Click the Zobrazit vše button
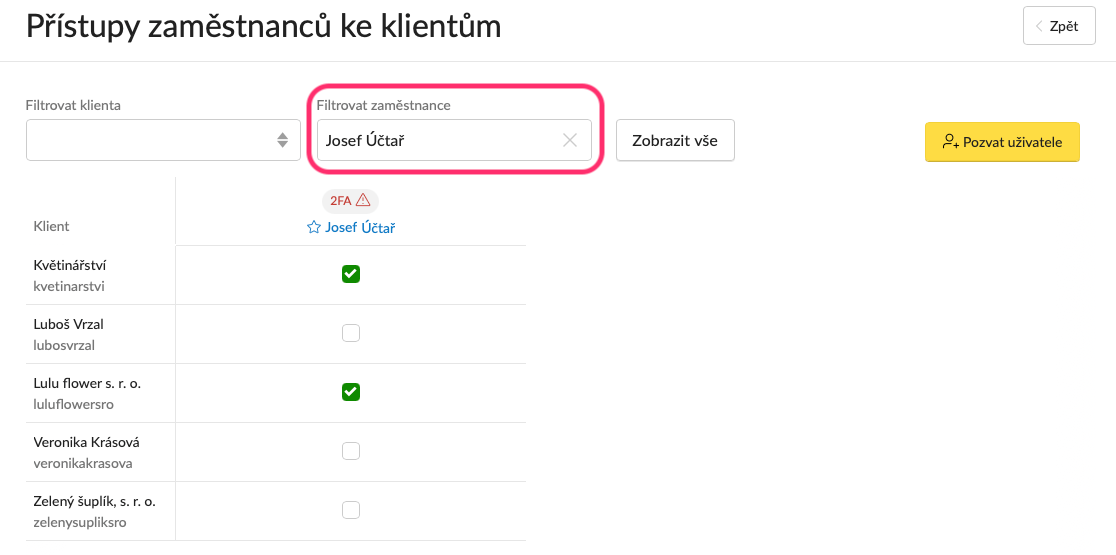The height and width of the screenshot is (555, 1116). tap(675, 140)
